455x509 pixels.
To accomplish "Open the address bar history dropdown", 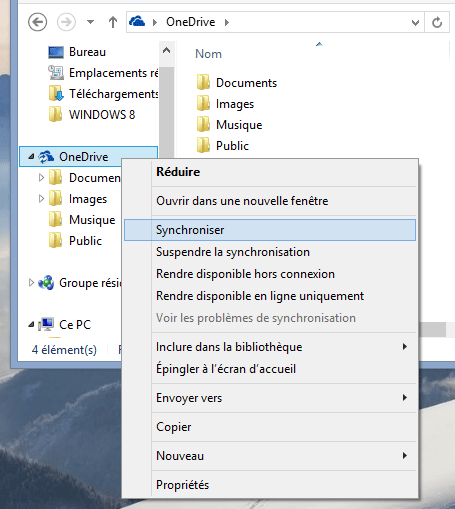I will [x=415, y=22].
